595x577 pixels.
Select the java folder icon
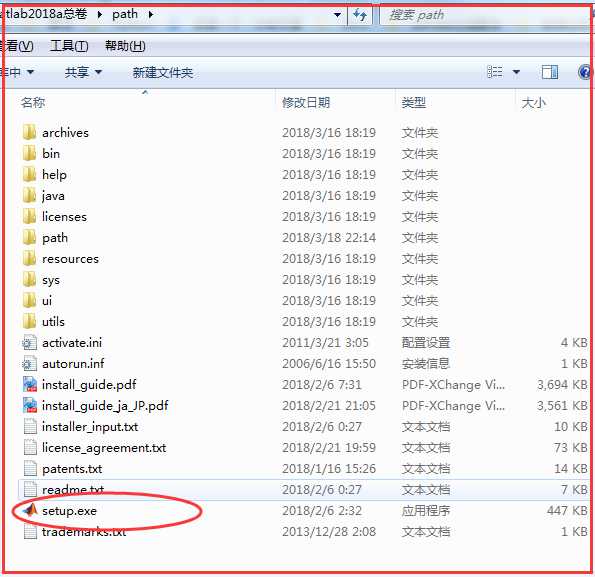pyautogui.click(x=30, y=195)
